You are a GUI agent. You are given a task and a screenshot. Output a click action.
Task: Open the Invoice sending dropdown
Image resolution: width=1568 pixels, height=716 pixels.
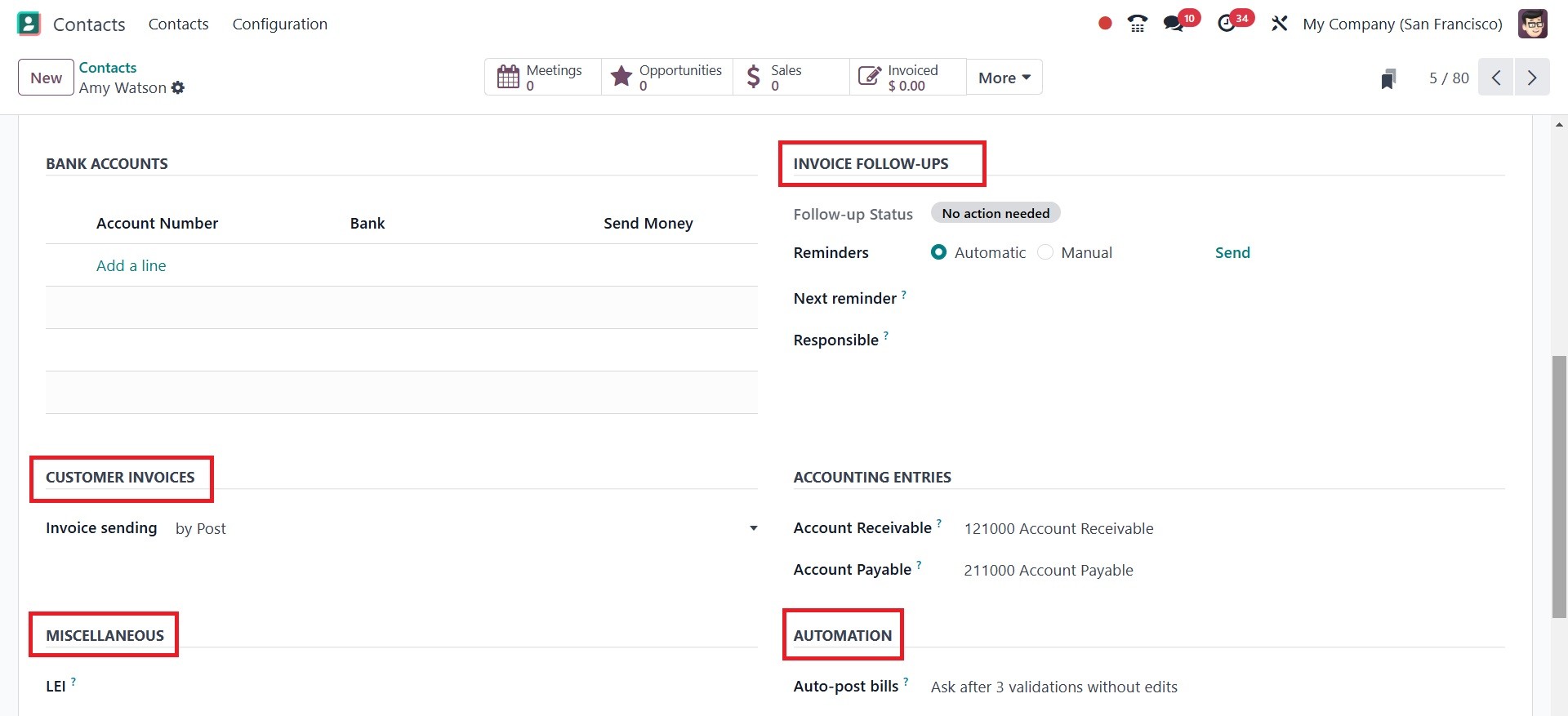(466, 528)
